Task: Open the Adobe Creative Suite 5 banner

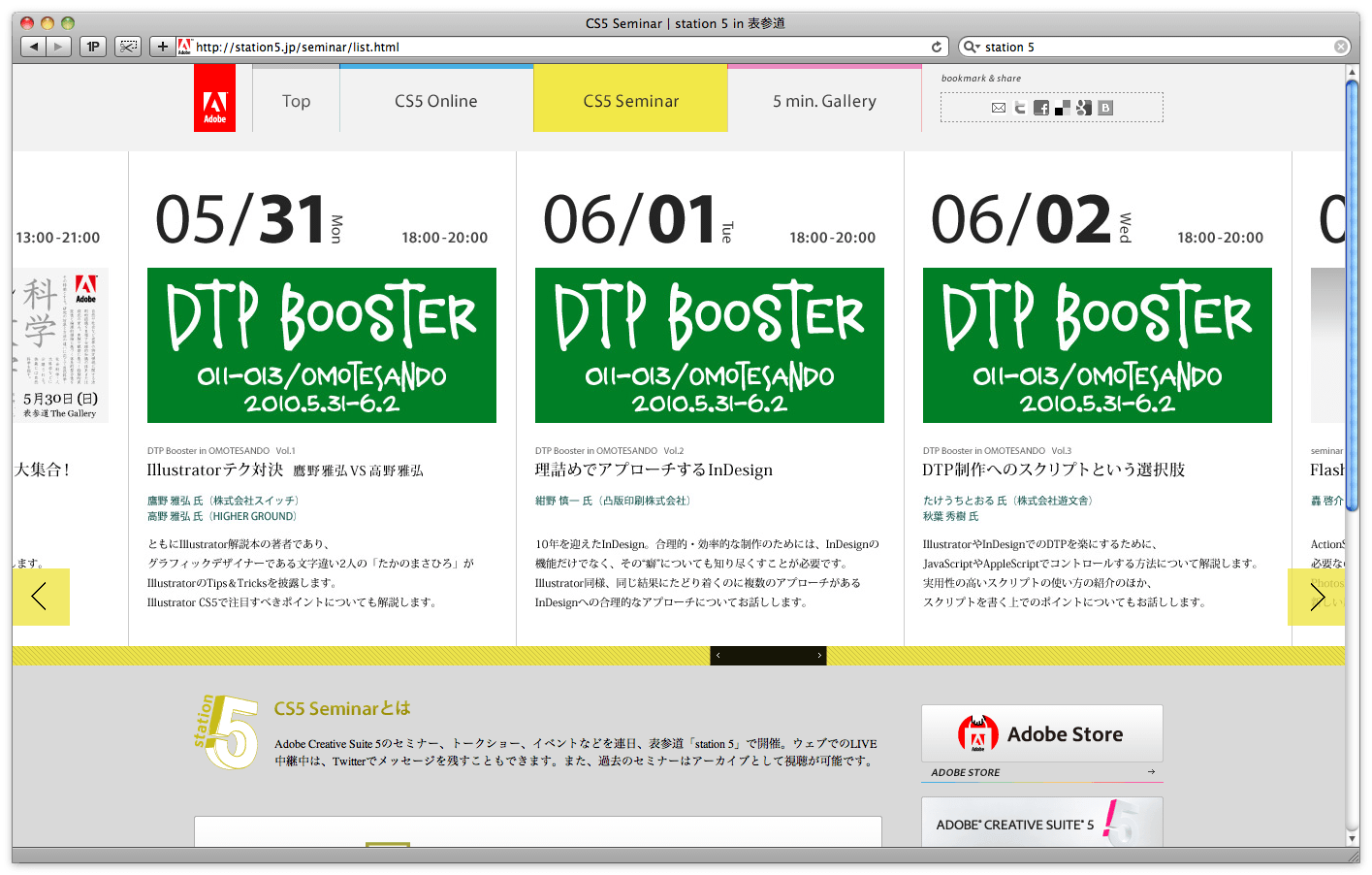Action: 1042,823
